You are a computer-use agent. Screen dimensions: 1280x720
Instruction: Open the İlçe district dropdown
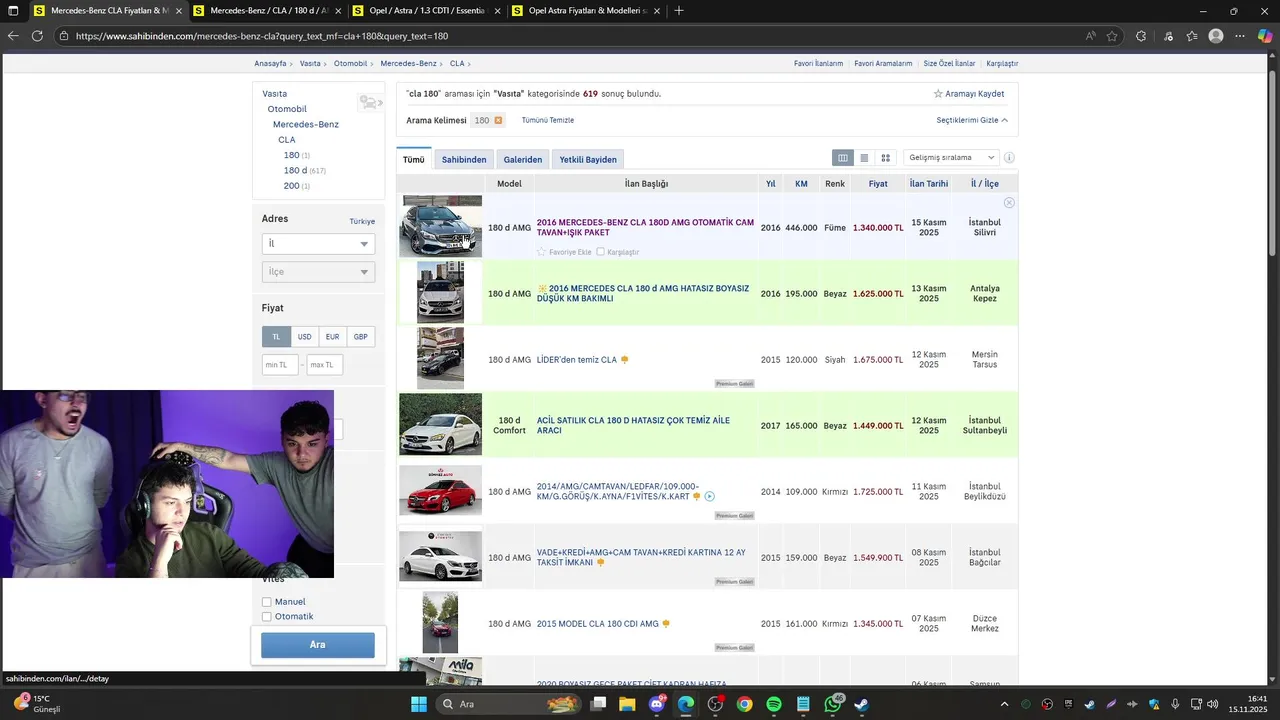click(x=318, y=272)
